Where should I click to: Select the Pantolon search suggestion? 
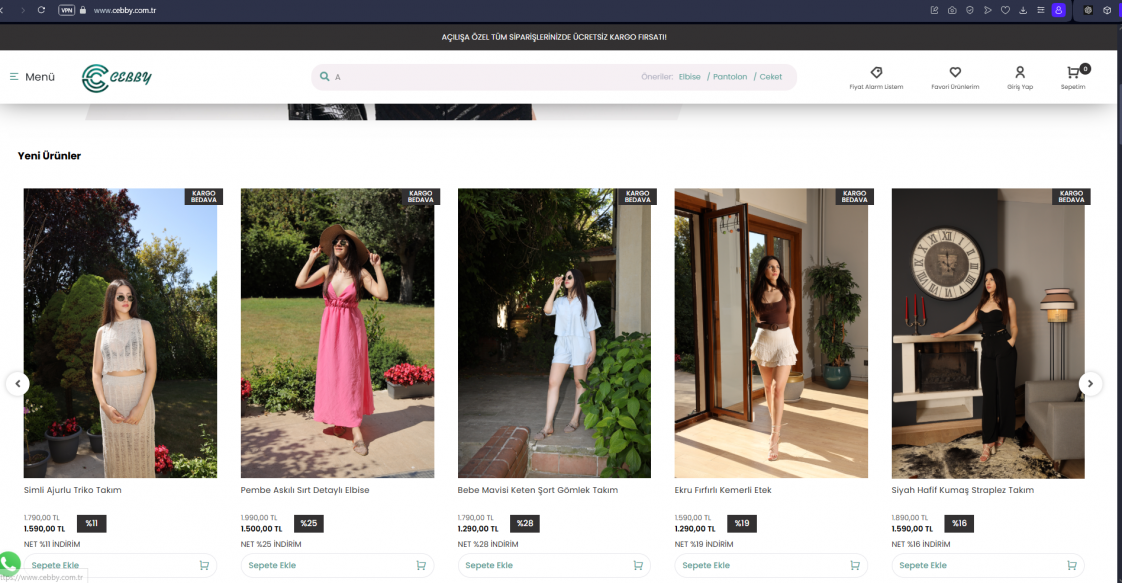pyautogui.click(x=730, y=77)
